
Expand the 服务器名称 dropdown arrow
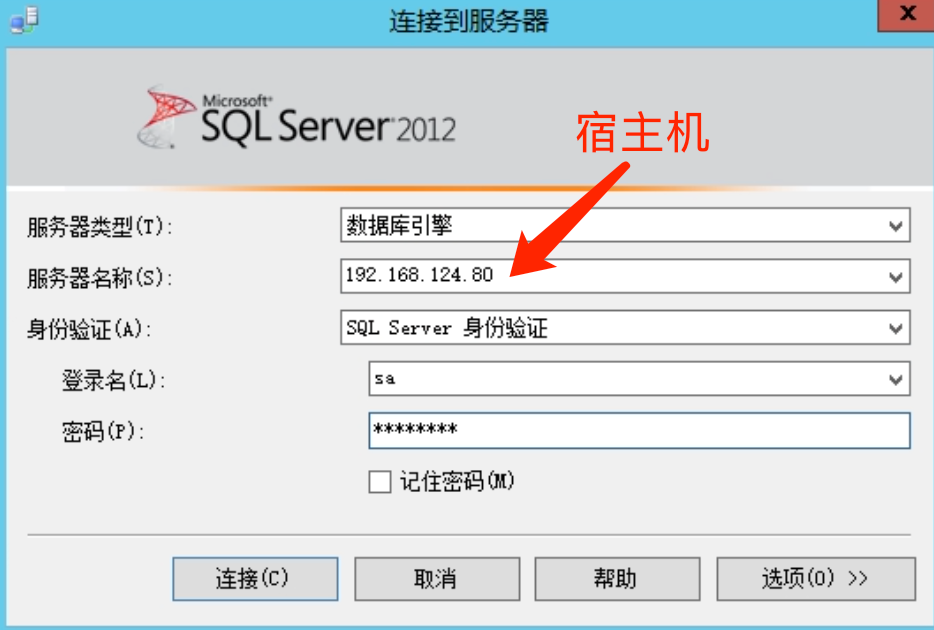point(895,277)
